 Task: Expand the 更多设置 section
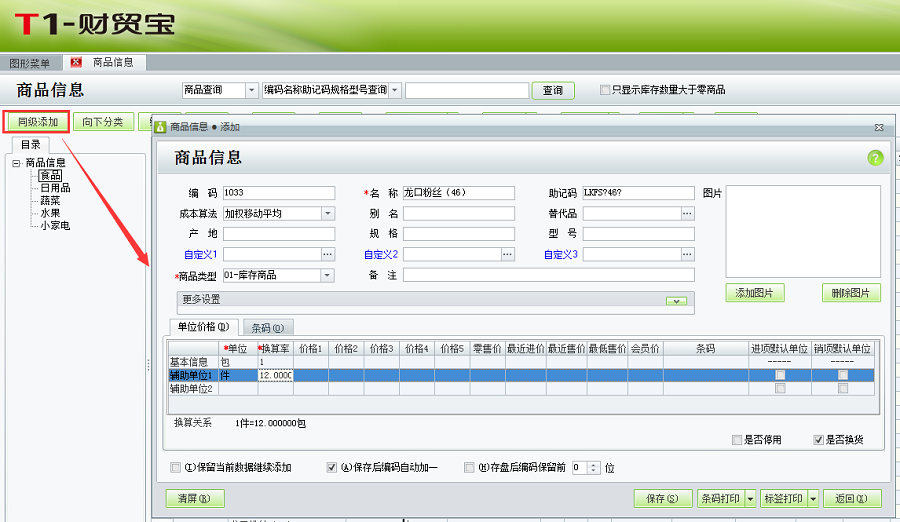[x=676, y=301]
